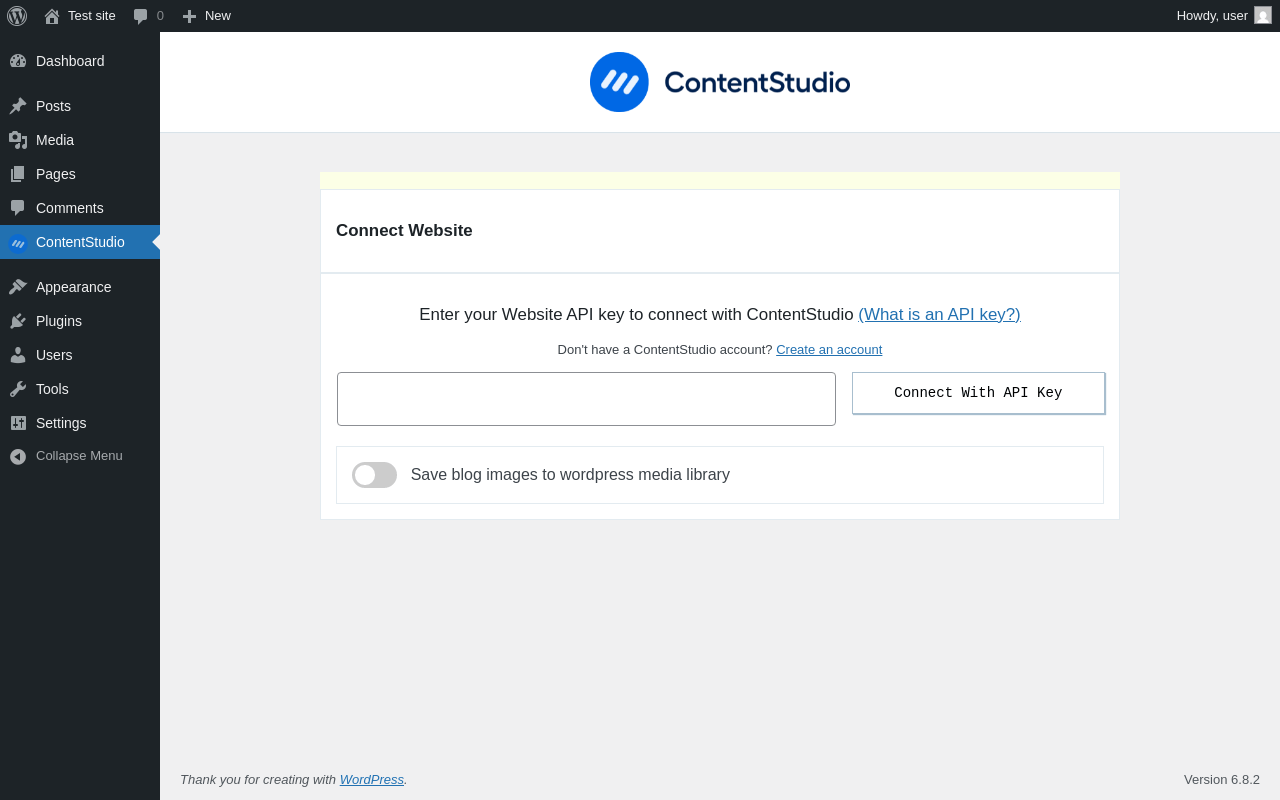Open the Plugins menu
Screen dimensions: 1280x800
(80, 321)
